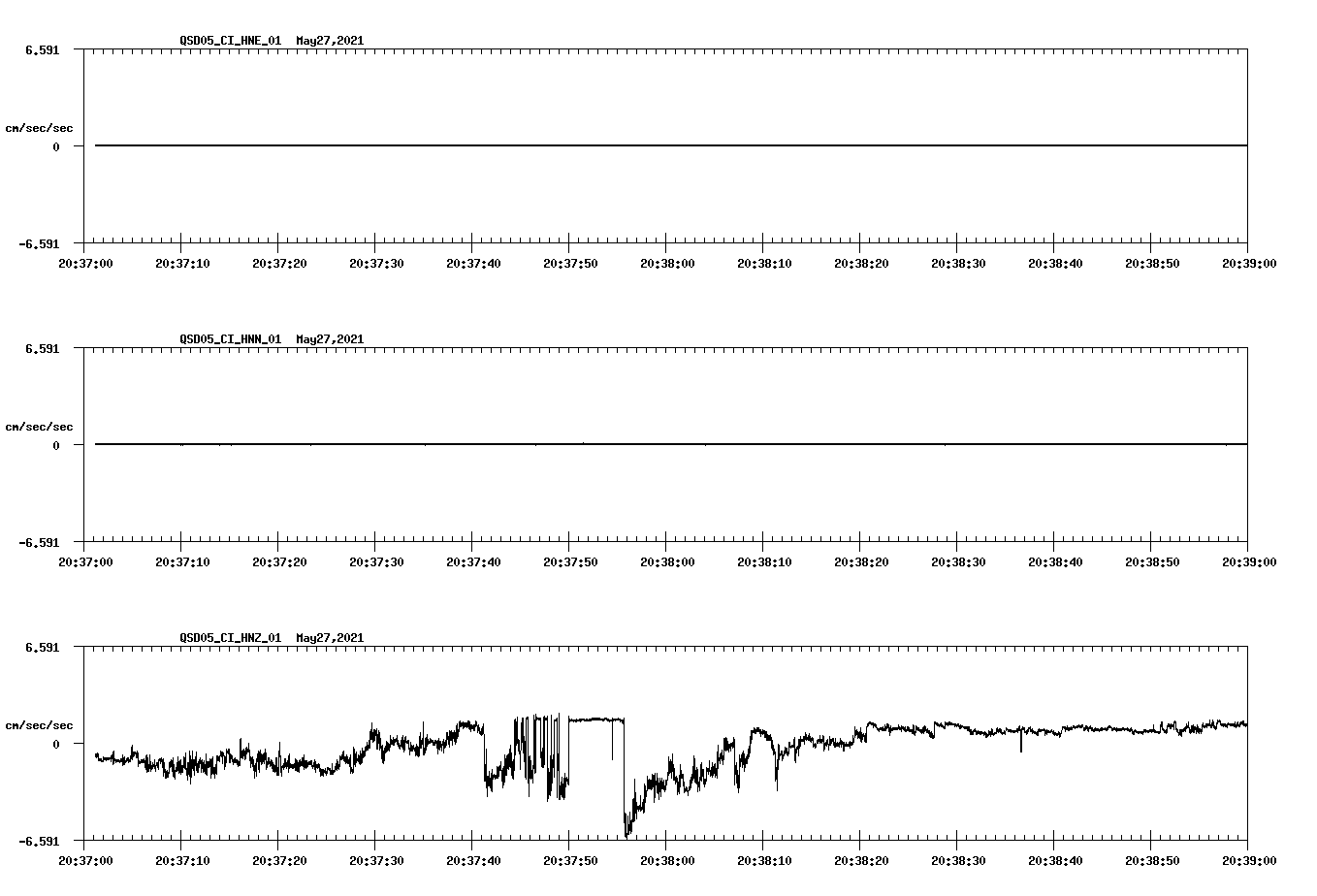Click the 20:38:00 tick label on the middle plot
This screenshot has height=896, width=1317.
[667, 560]
